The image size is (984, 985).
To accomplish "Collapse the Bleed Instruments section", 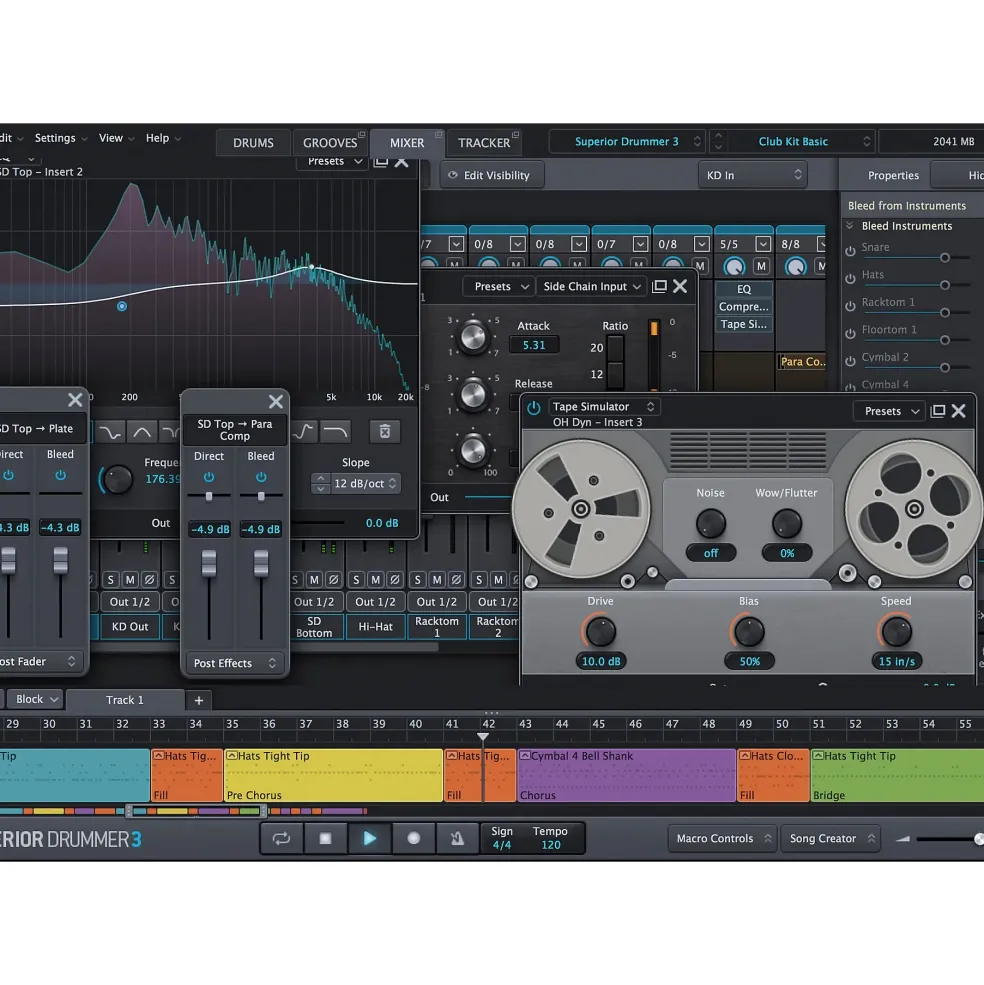I will coord(850,226).
